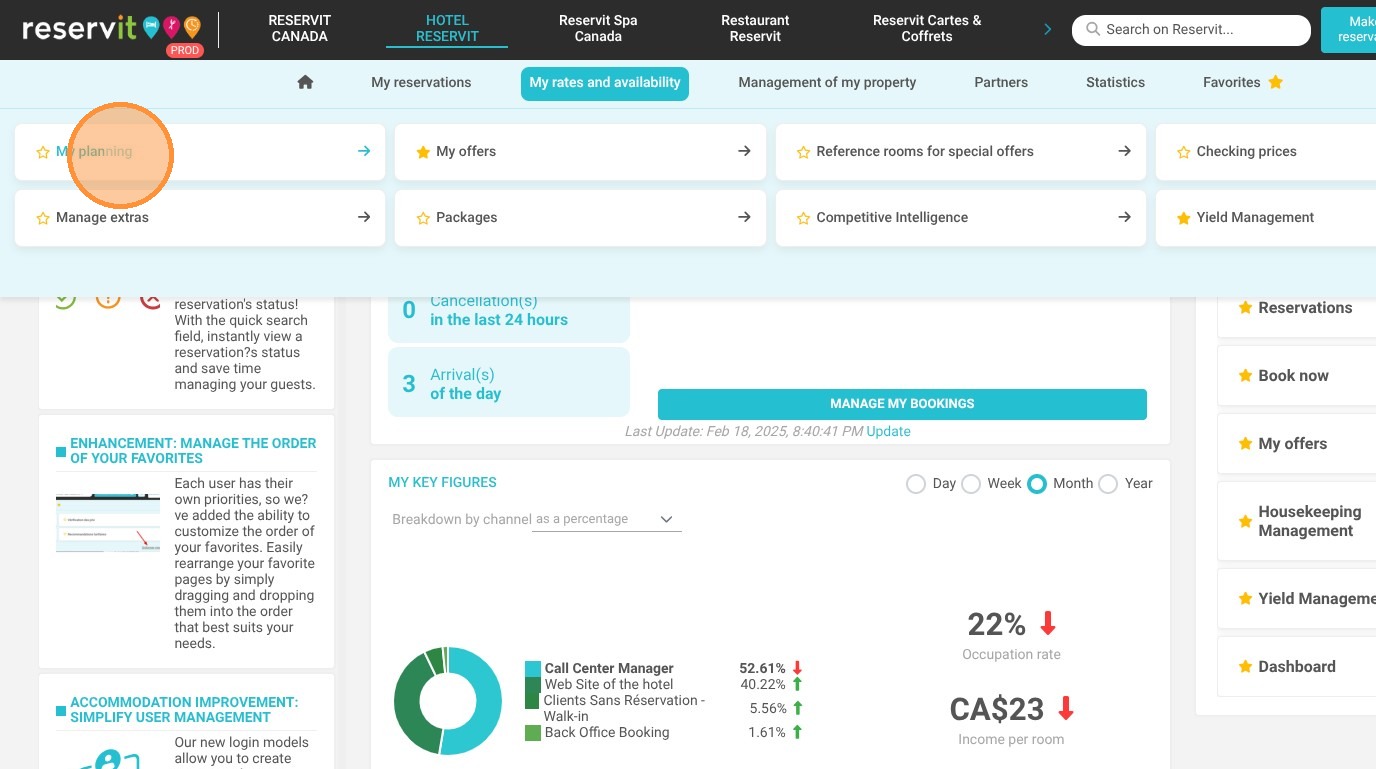This screenshot has height=769, width=1376.
Task: Click the magnifier icon in the search box
Action: (x=1093, y=30)
